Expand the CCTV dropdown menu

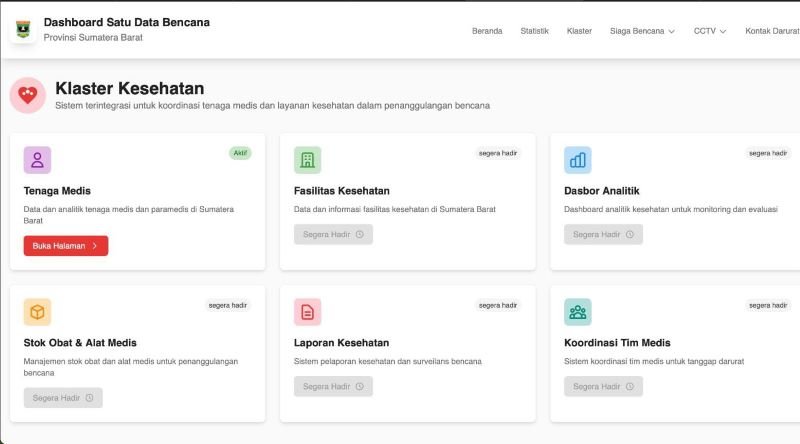coord(709,31)
